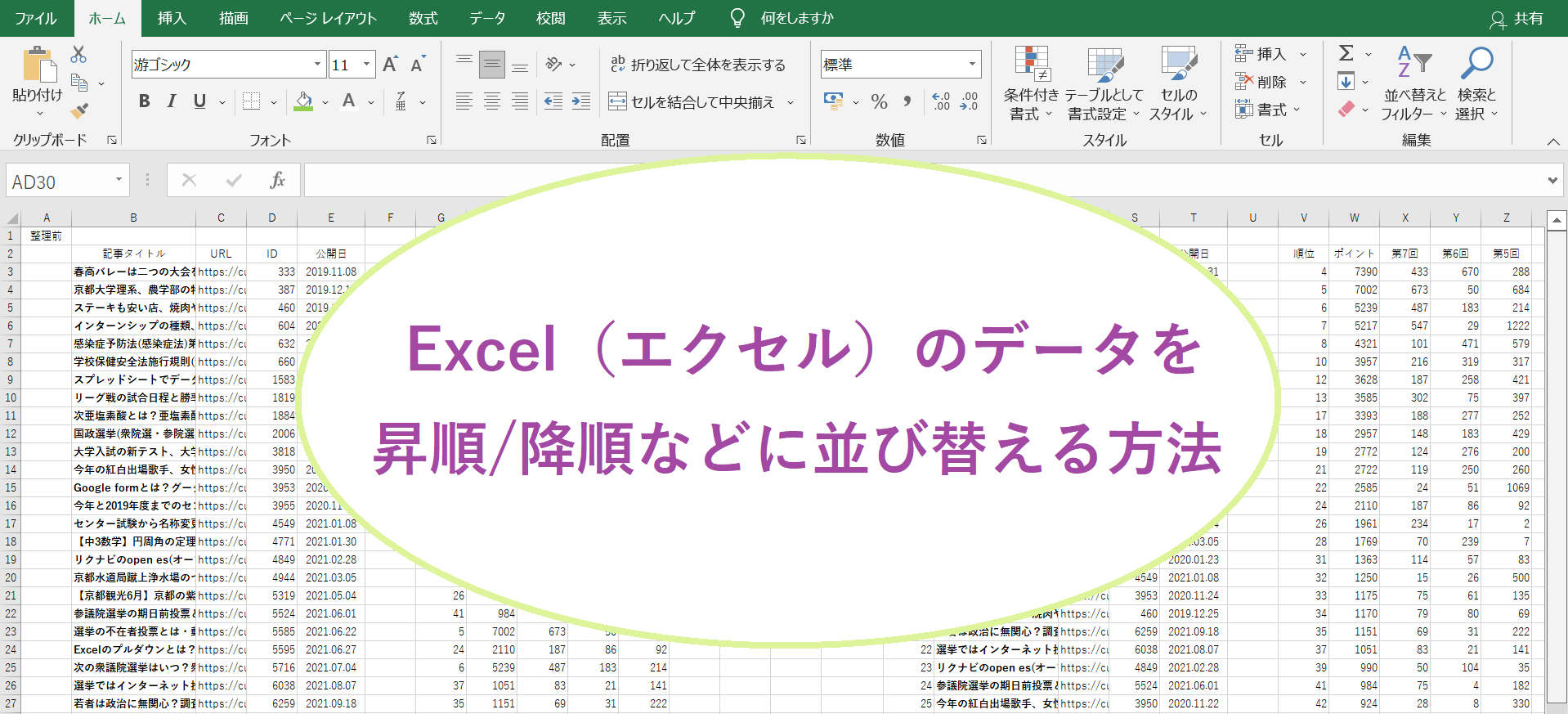Increase indent icon
1568x714 pixels.
(x=581, y=101)
